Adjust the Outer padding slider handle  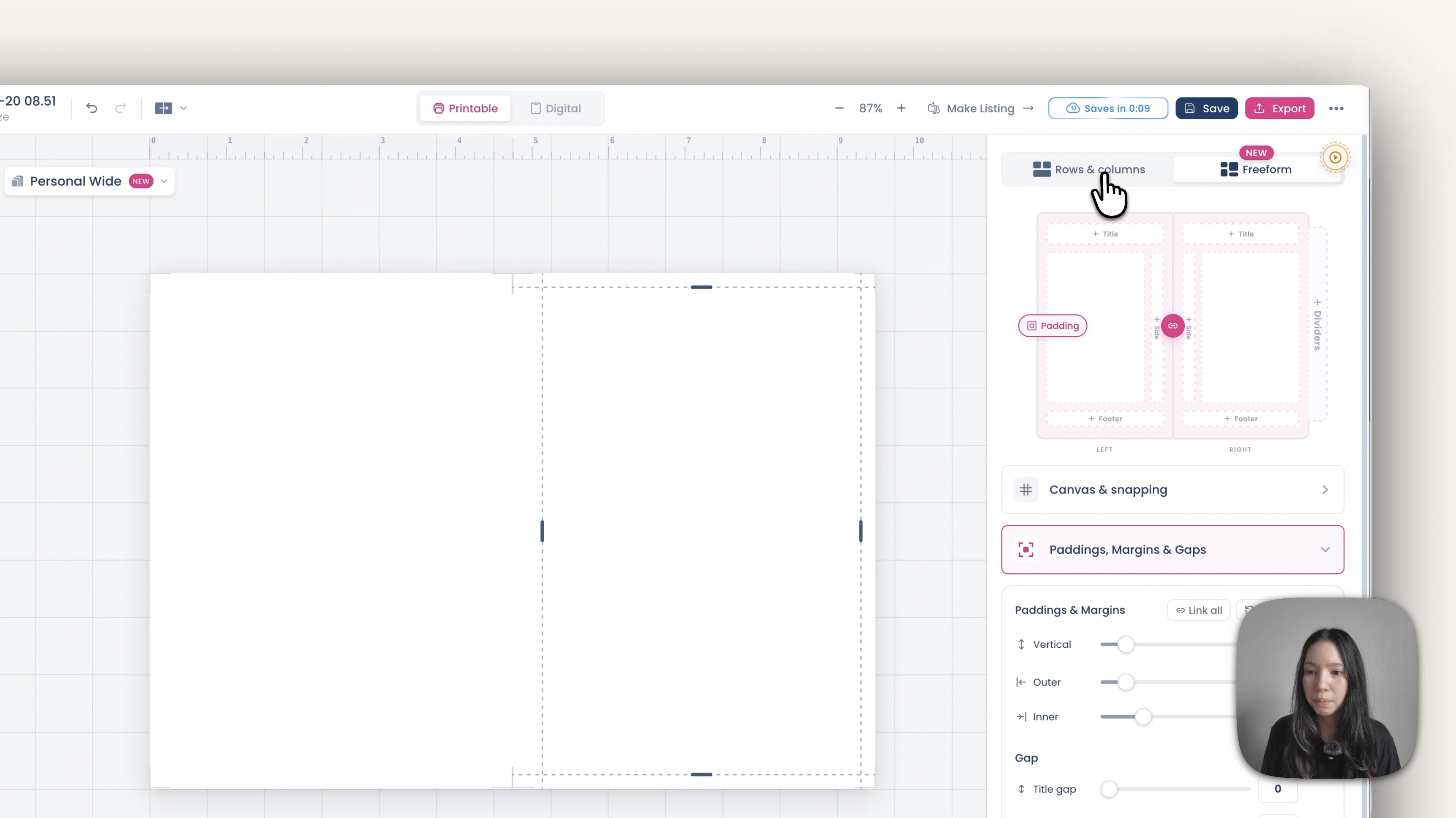(1125, 682)
